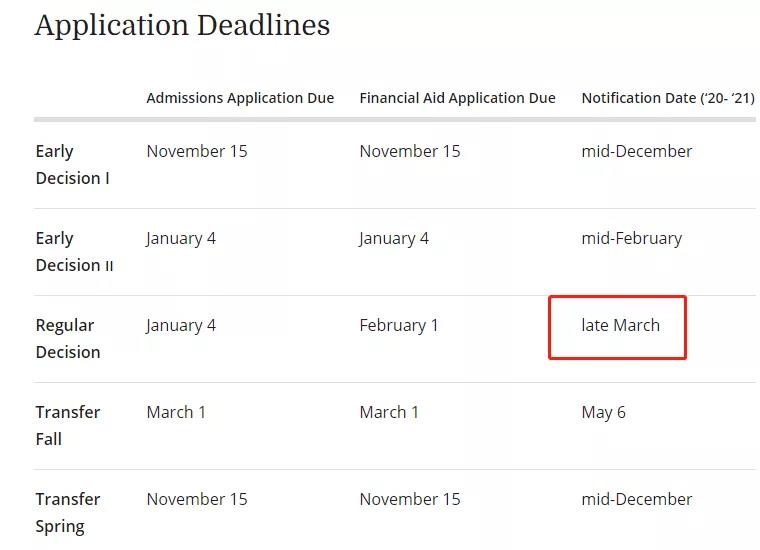Screen dimensions: 760x550
Task: Click the highlighted late March cell
Action: (620, 325)
